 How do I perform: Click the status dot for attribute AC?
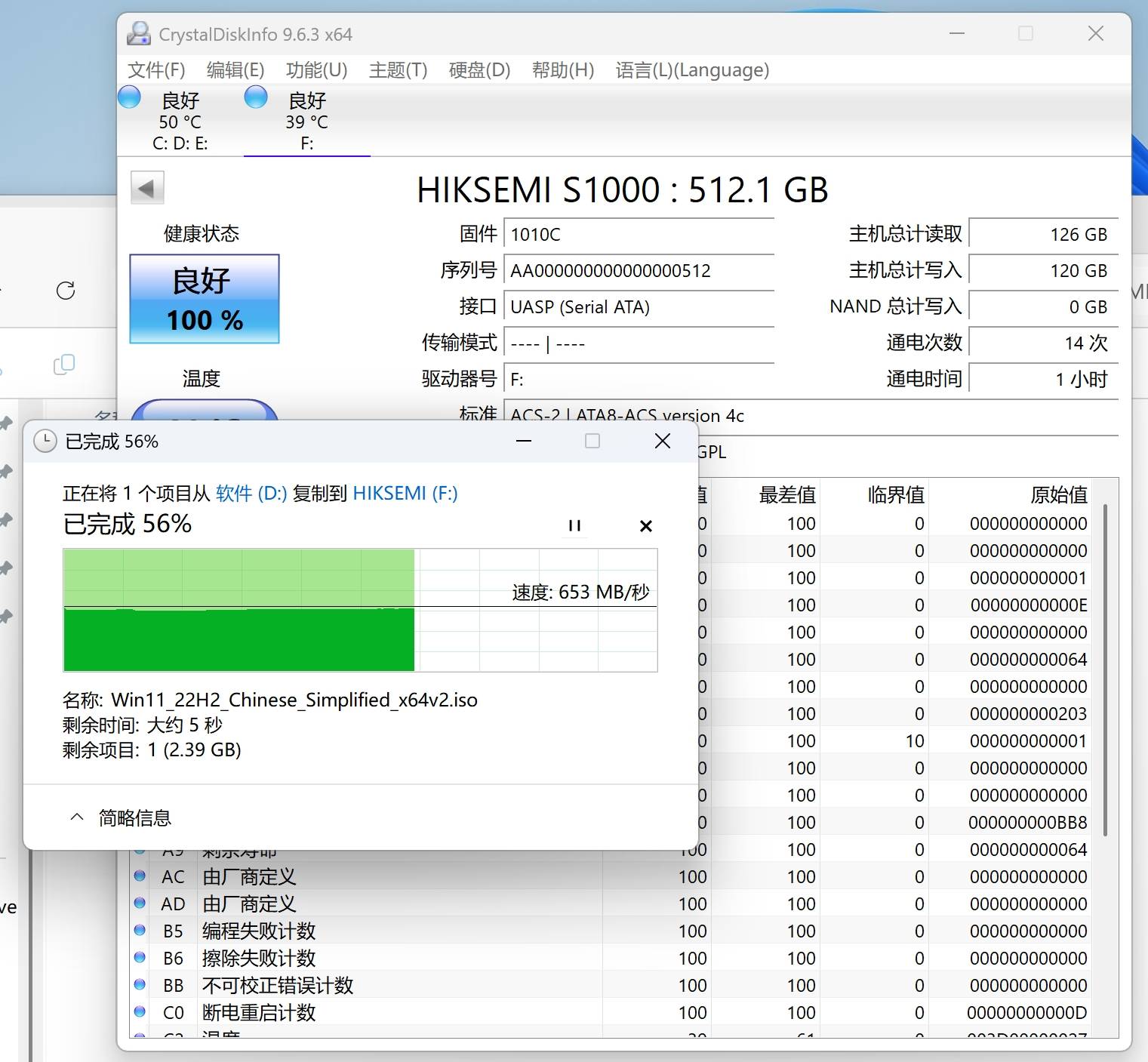click(140, 876)
